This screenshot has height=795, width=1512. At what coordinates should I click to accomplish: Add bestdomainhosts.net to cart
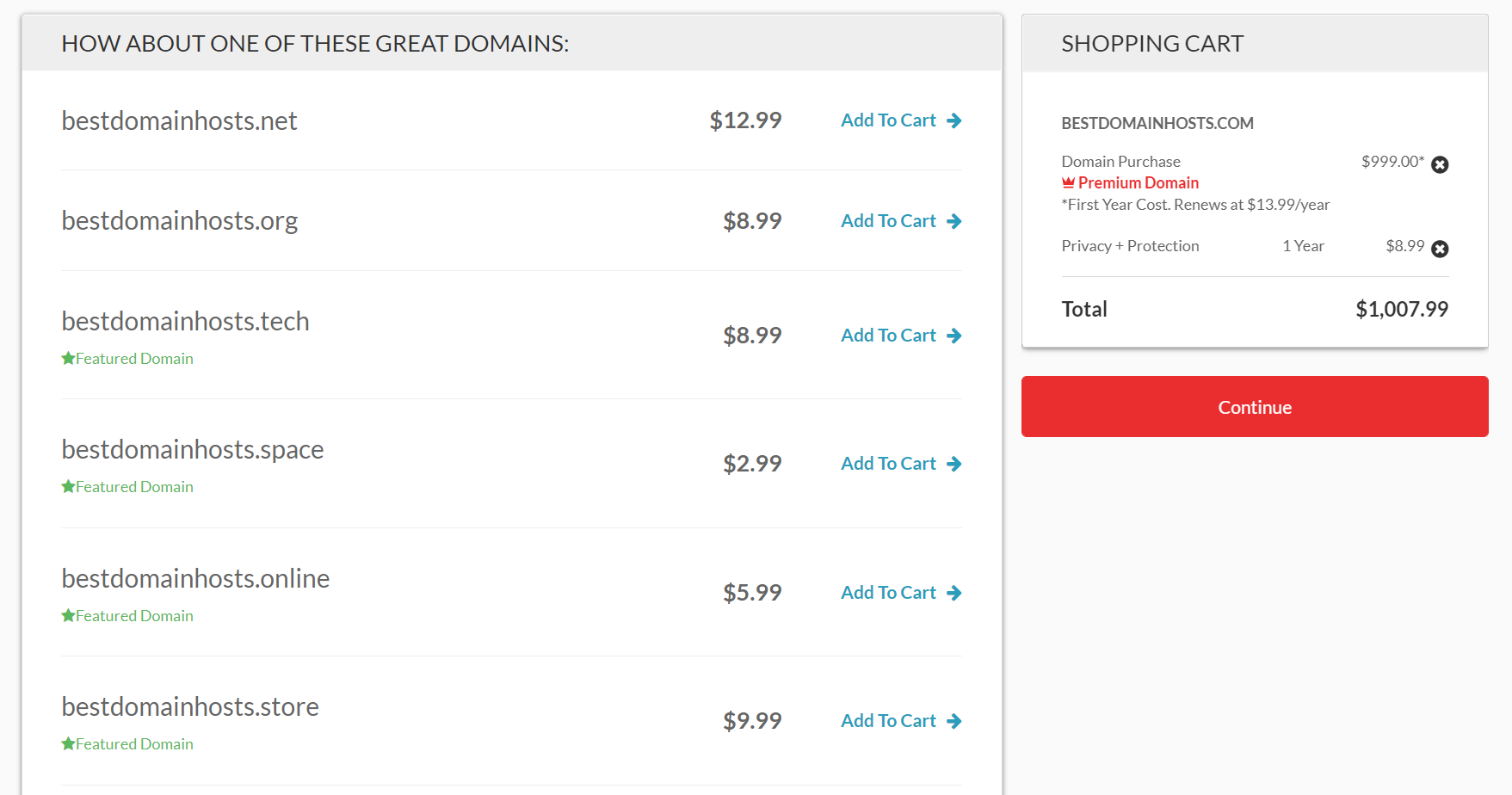click(x=888, y=120)
